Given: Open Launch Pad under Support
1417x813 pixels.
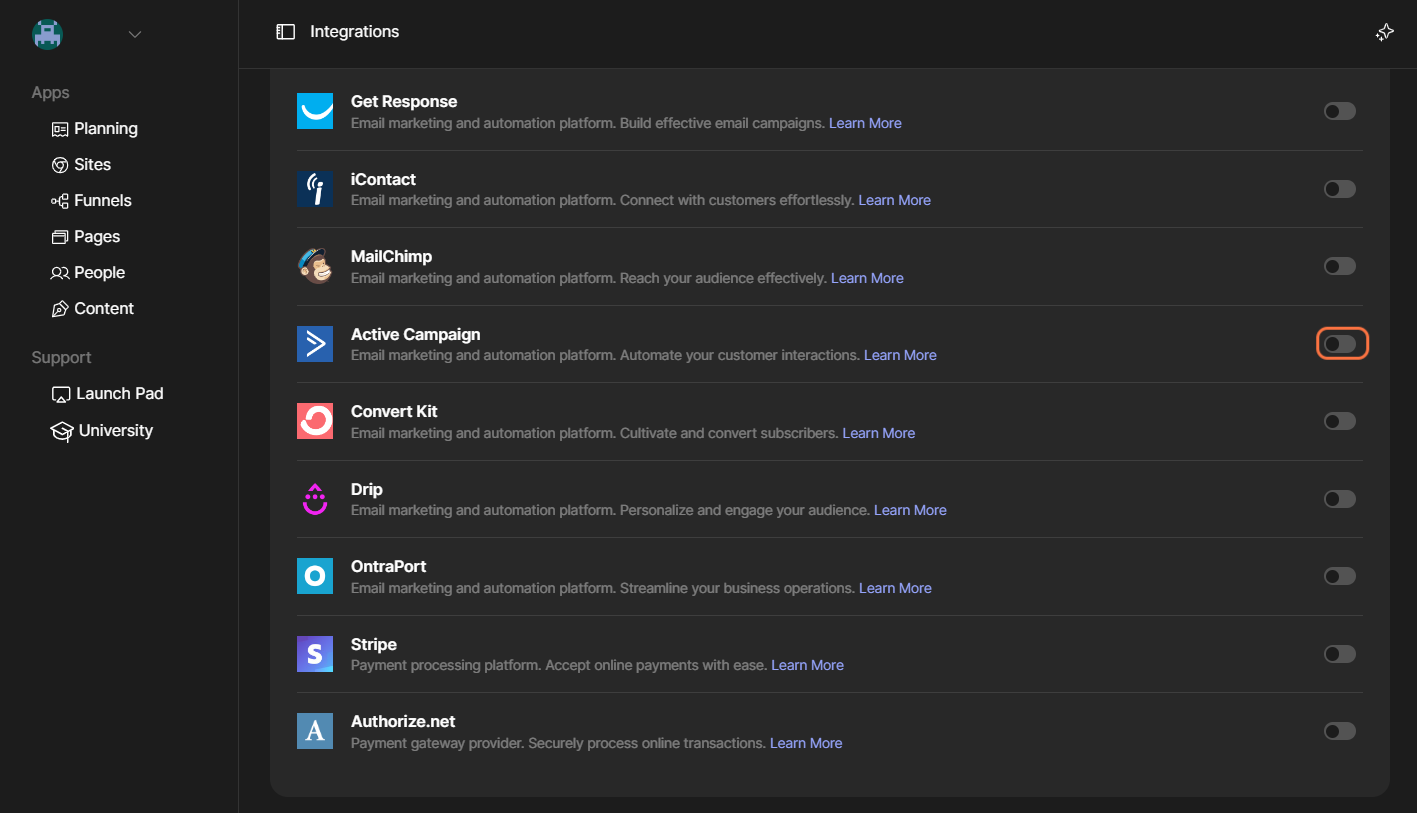Looking at the screenshot, I should point(108,394).
